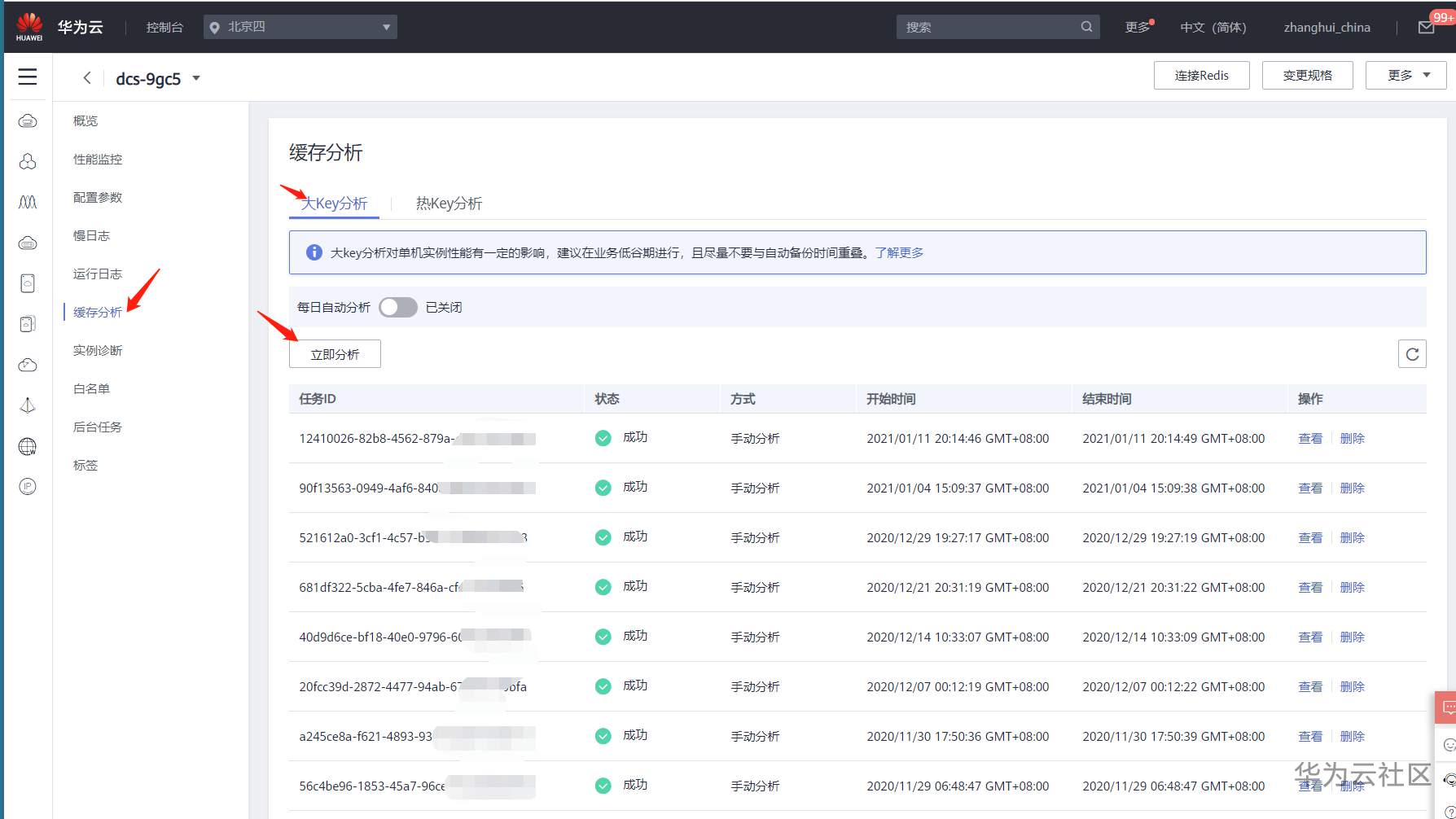Viewport: 1456px width, 819px height.
Task: Click the 立即分析 button
Action: [335, 354]
